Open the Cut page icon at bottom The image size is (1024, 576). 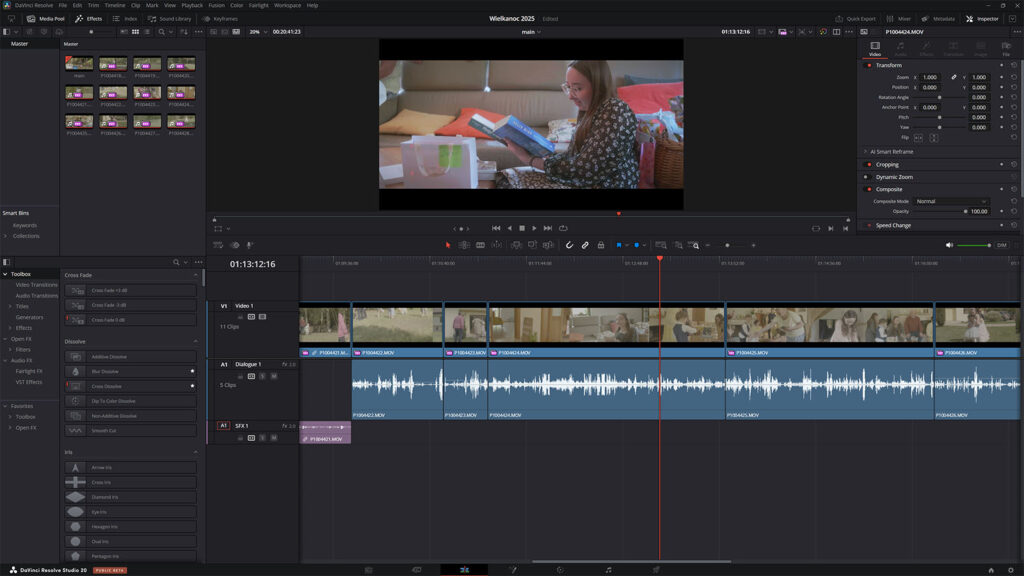tap(417, 569)
